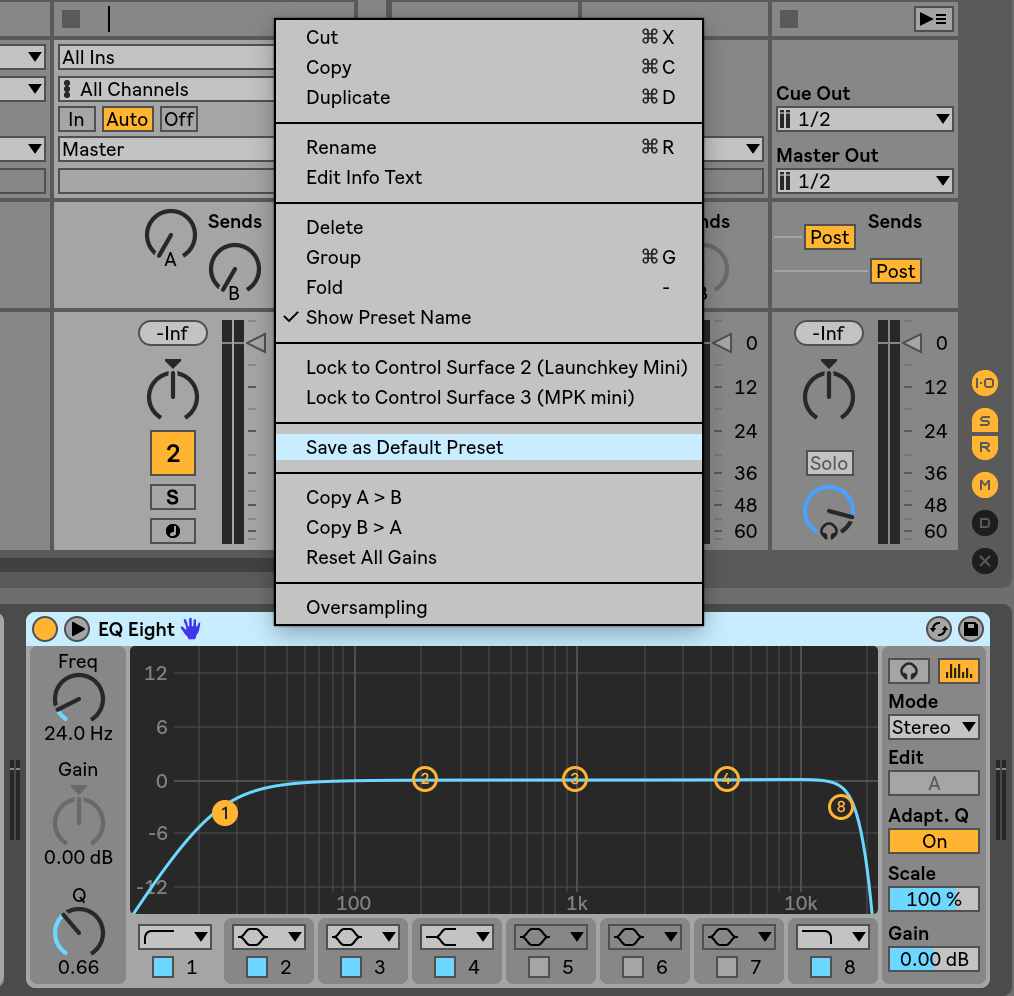Set monitor mode to Off
Viewport: 1014px width, 996px height.
(x=179, y=119)
